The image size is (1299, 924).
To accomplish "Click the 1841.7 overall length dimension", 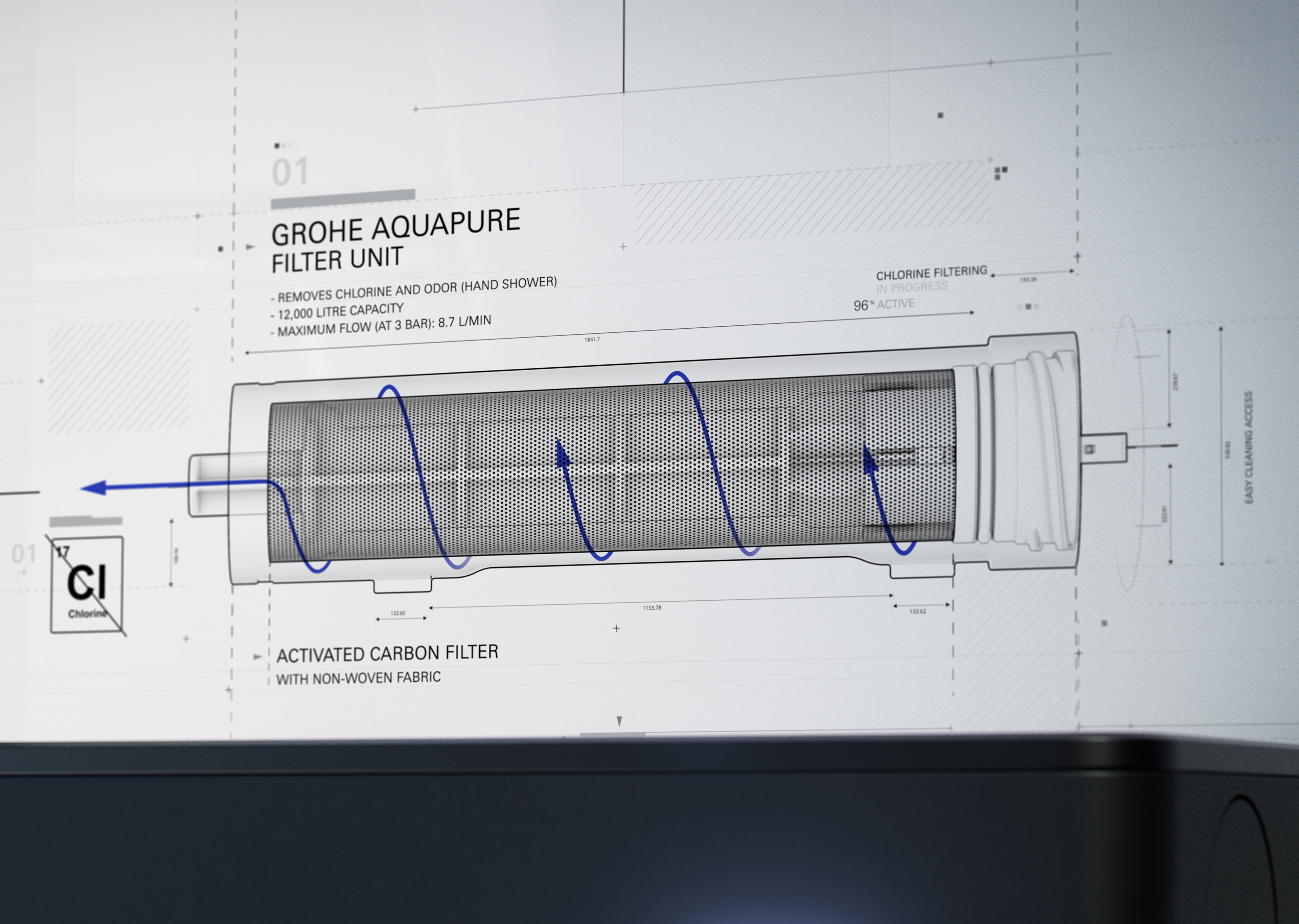I will click(x=592, y=340).
